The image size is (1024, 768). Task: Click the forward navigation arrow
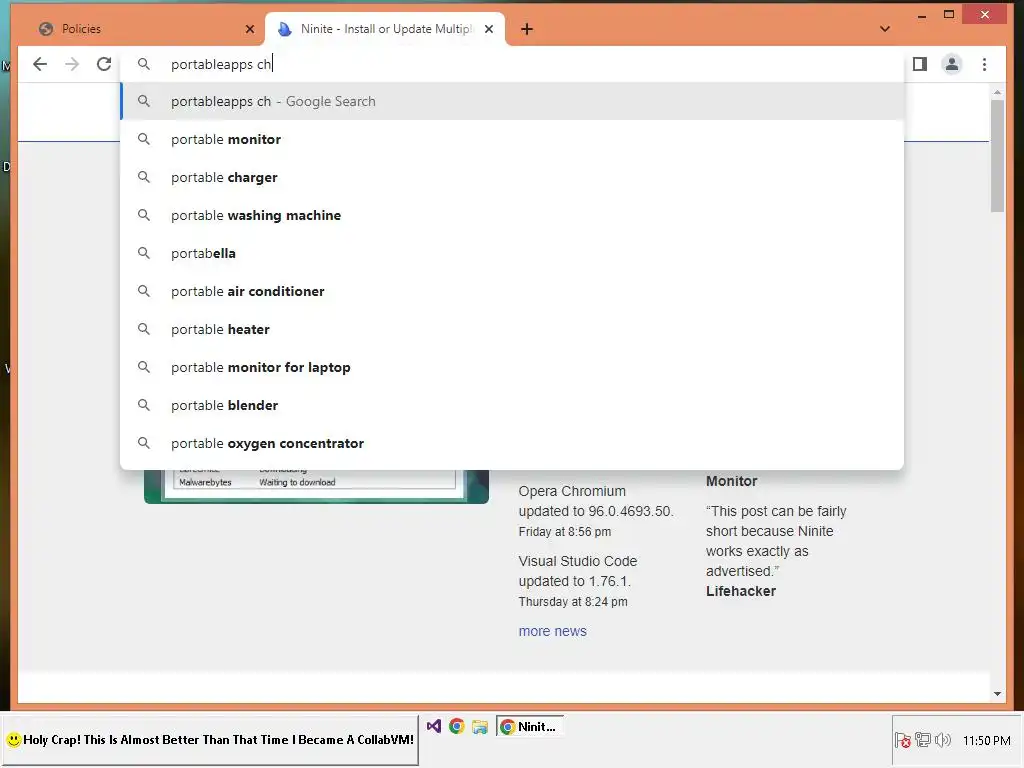click(x=72, y=64)
